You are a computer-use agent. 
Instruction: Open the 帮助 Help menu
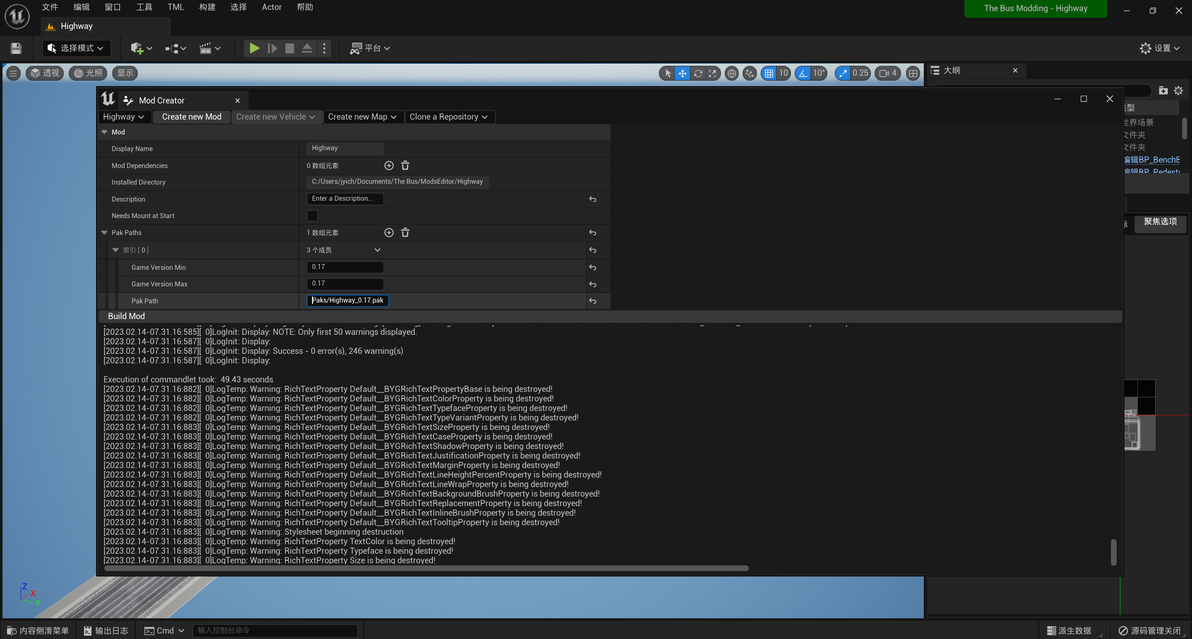click(x=305, y=7)
